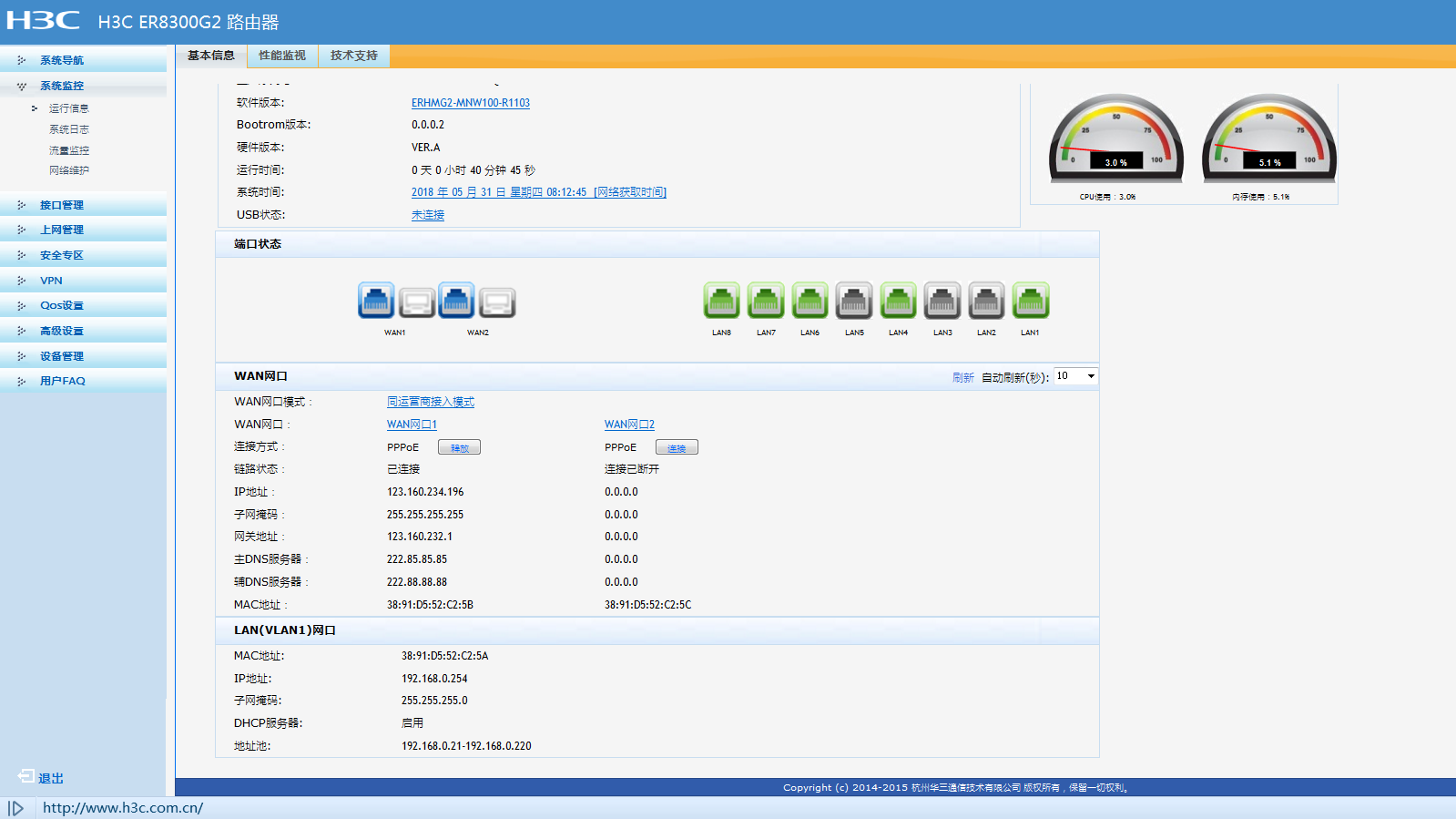Screen dimensions: 1456x819
Task: Open 运行信息 under 系统监控
Action: tap(69, 108)
